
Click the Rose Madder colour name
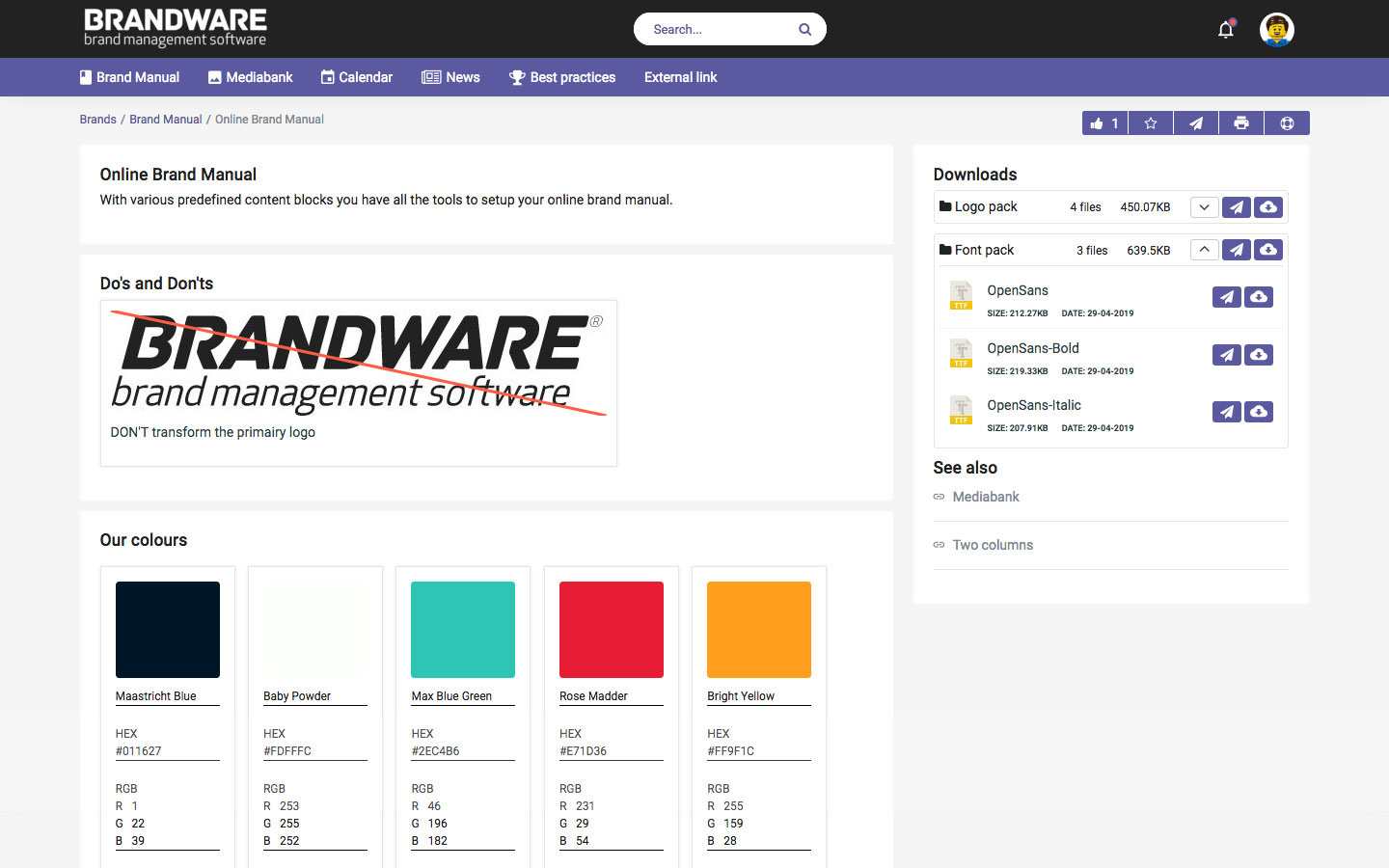593,696
